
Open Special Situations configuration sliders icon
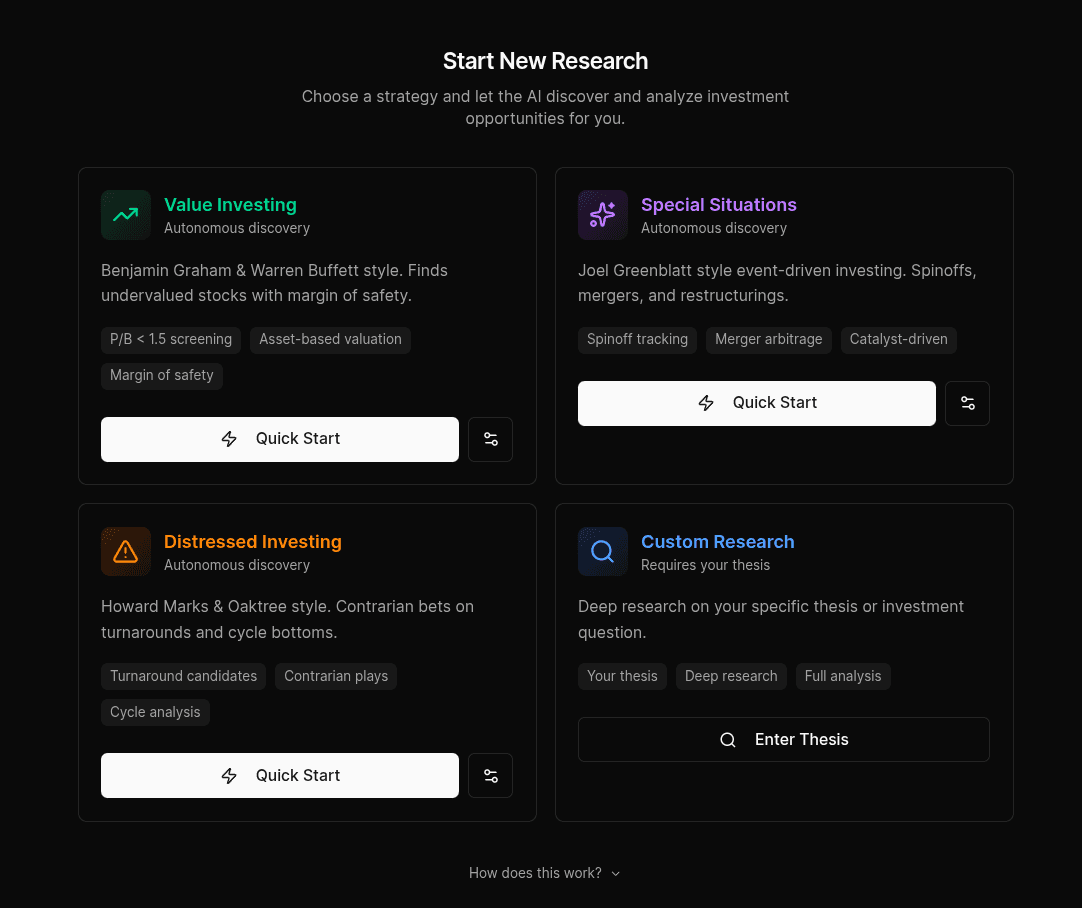(967, 403)
